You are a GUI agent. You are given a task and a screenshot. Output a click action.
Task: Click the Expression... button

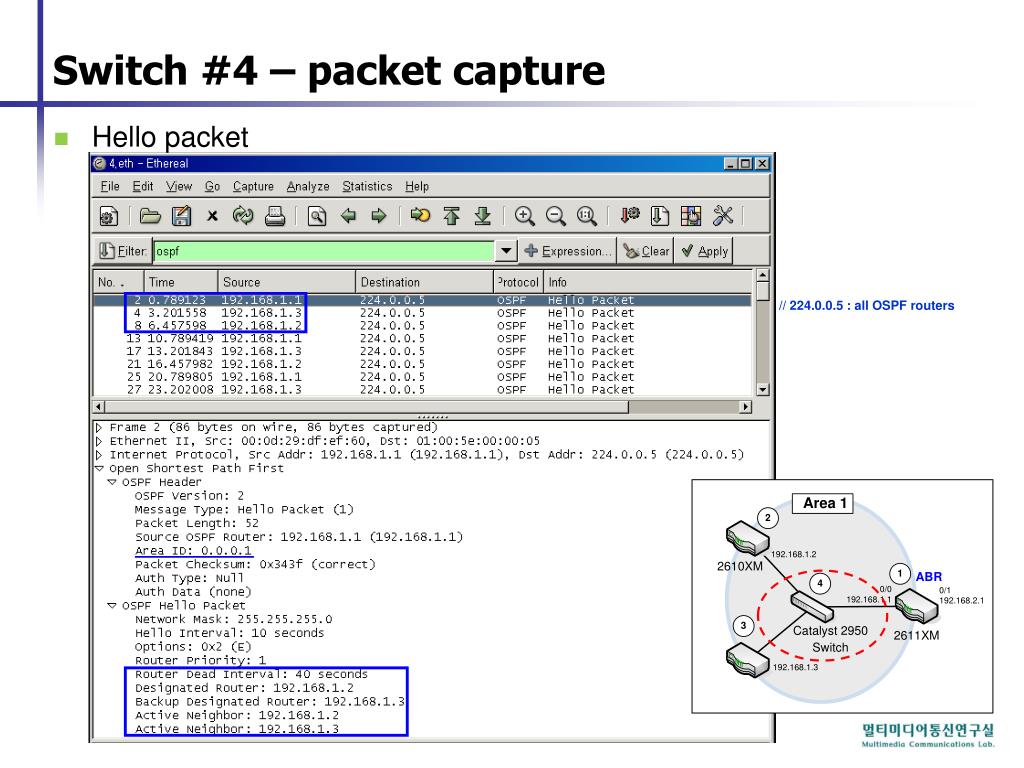click(x=568, y=251)
